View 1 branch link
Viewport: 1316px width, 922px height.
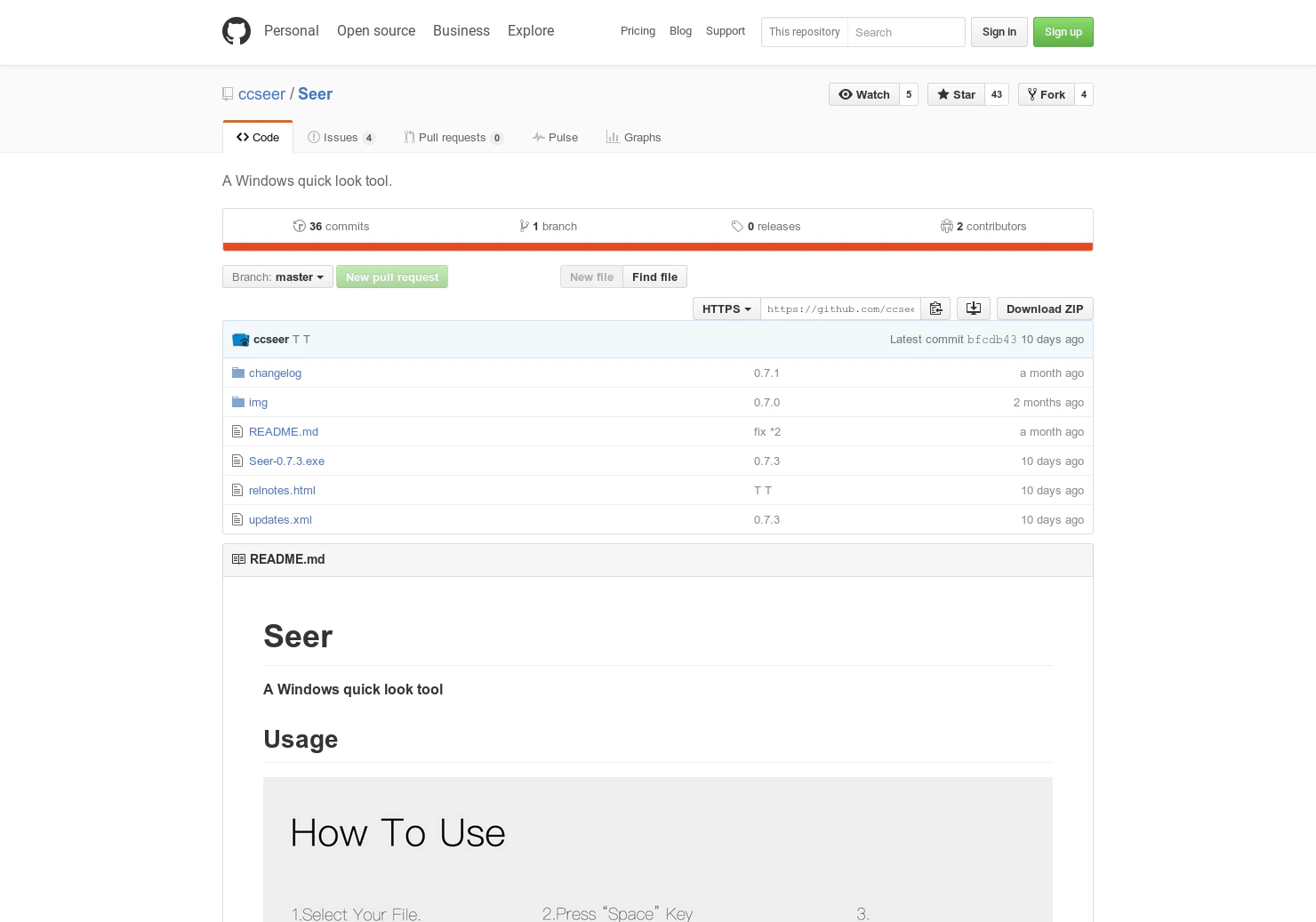(x=549, y=226)
